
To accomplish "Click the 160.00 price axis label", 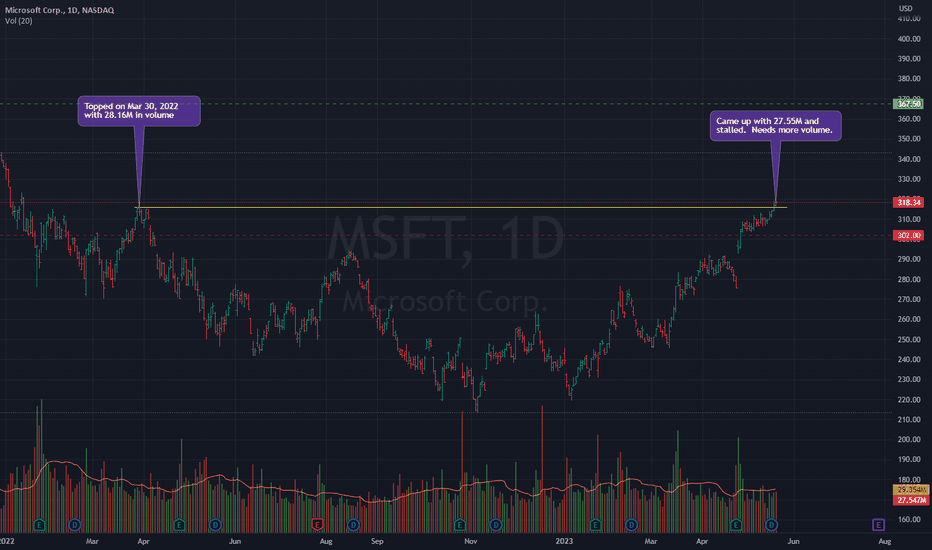I will 909,520.
